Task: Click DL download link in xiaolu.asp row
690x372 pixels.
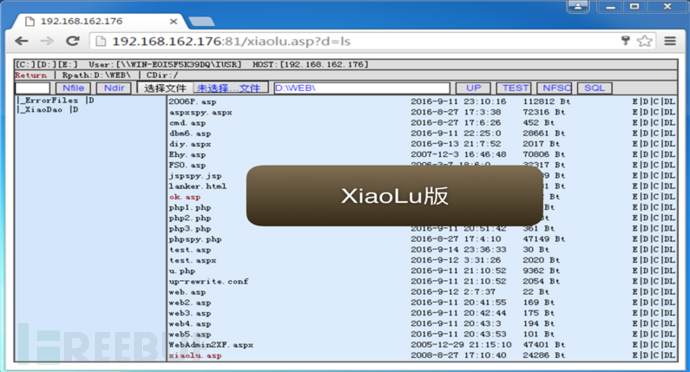Action: tap(669, 355)
